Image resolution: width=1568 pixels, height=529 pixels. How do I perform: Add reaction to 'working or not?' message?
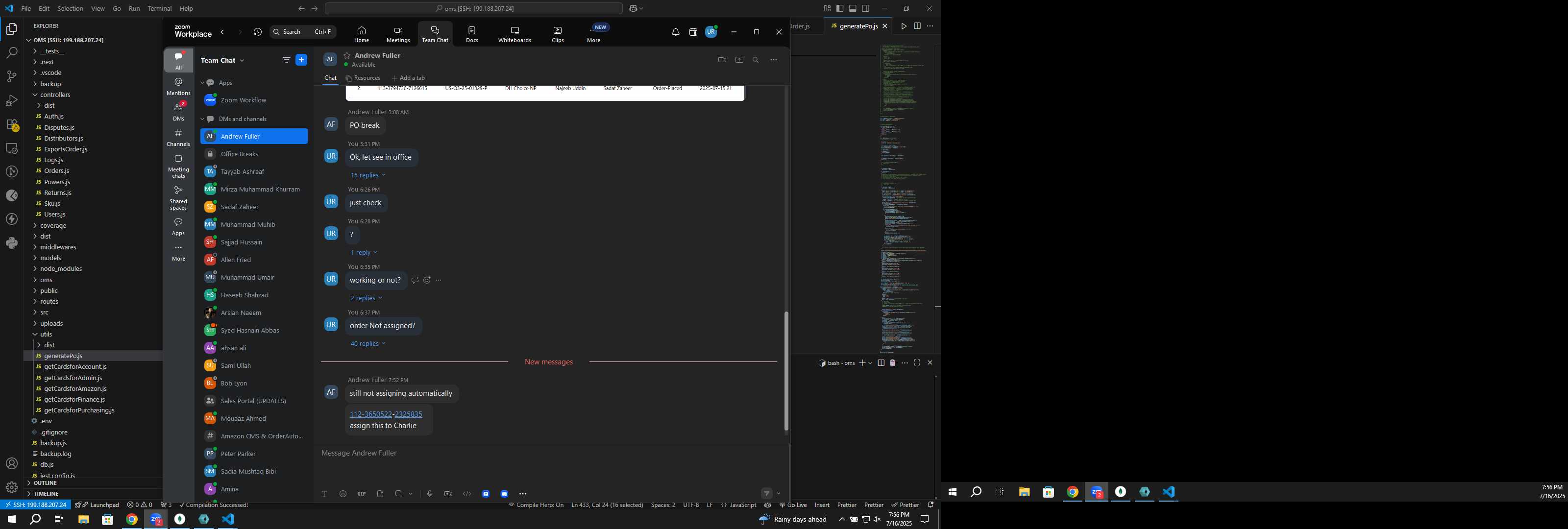[427, 280]
